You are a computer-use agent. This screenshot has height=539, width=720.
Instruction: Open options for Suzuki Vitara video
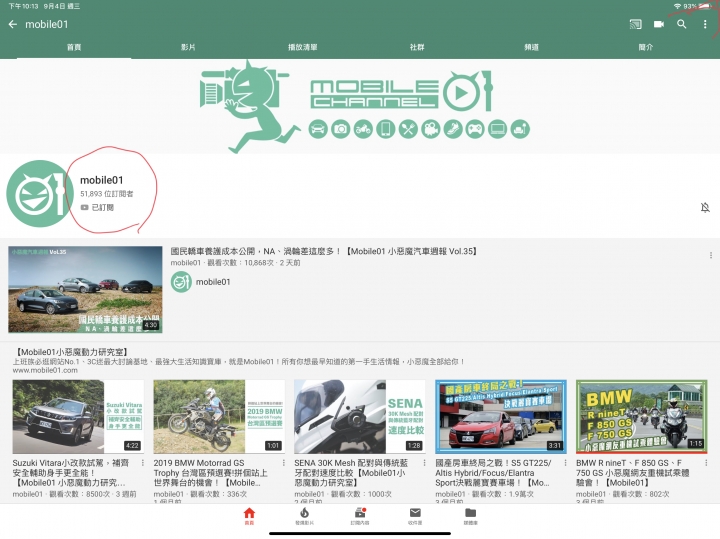click(x=143, y=463)
